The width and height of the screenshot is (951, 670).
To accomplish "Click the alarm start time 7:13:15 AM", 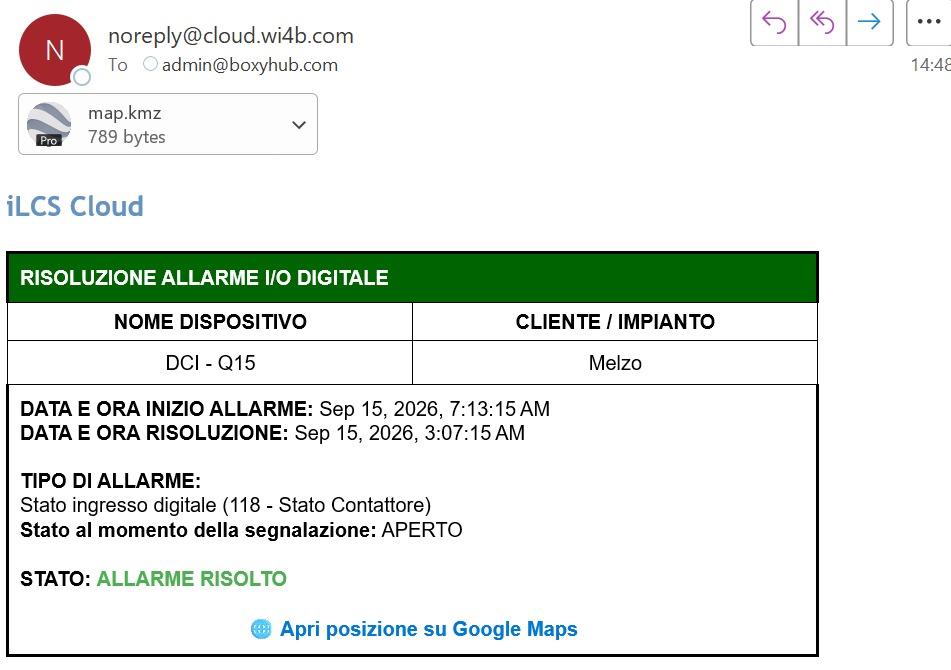I will tap(499, 409).
